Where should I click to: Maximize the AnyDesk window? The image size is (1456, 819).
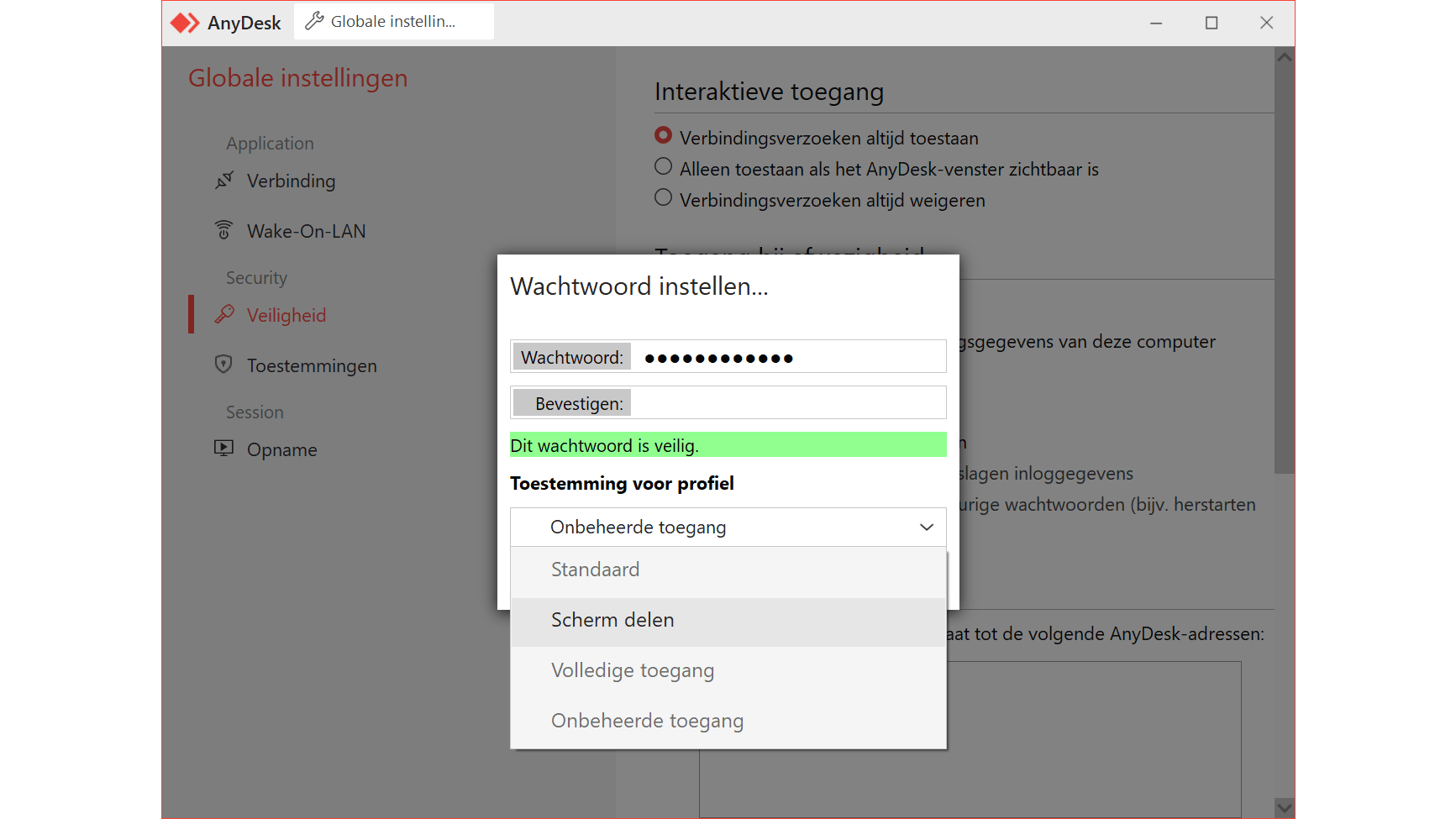[1212, 23]
